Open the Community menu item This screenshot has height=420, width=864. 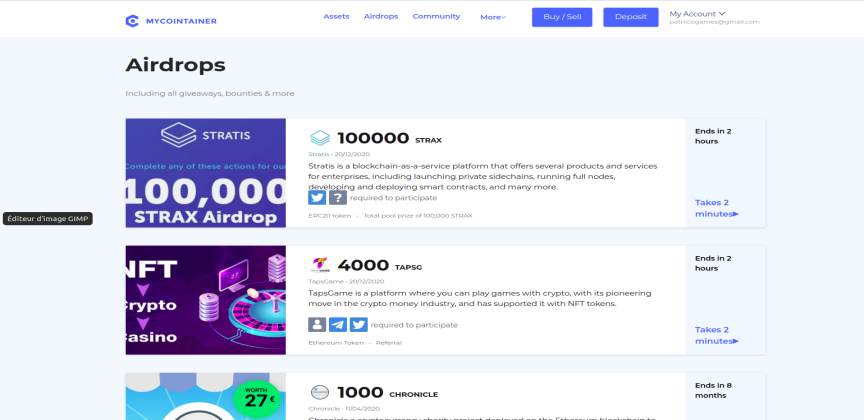click(436, 17)
